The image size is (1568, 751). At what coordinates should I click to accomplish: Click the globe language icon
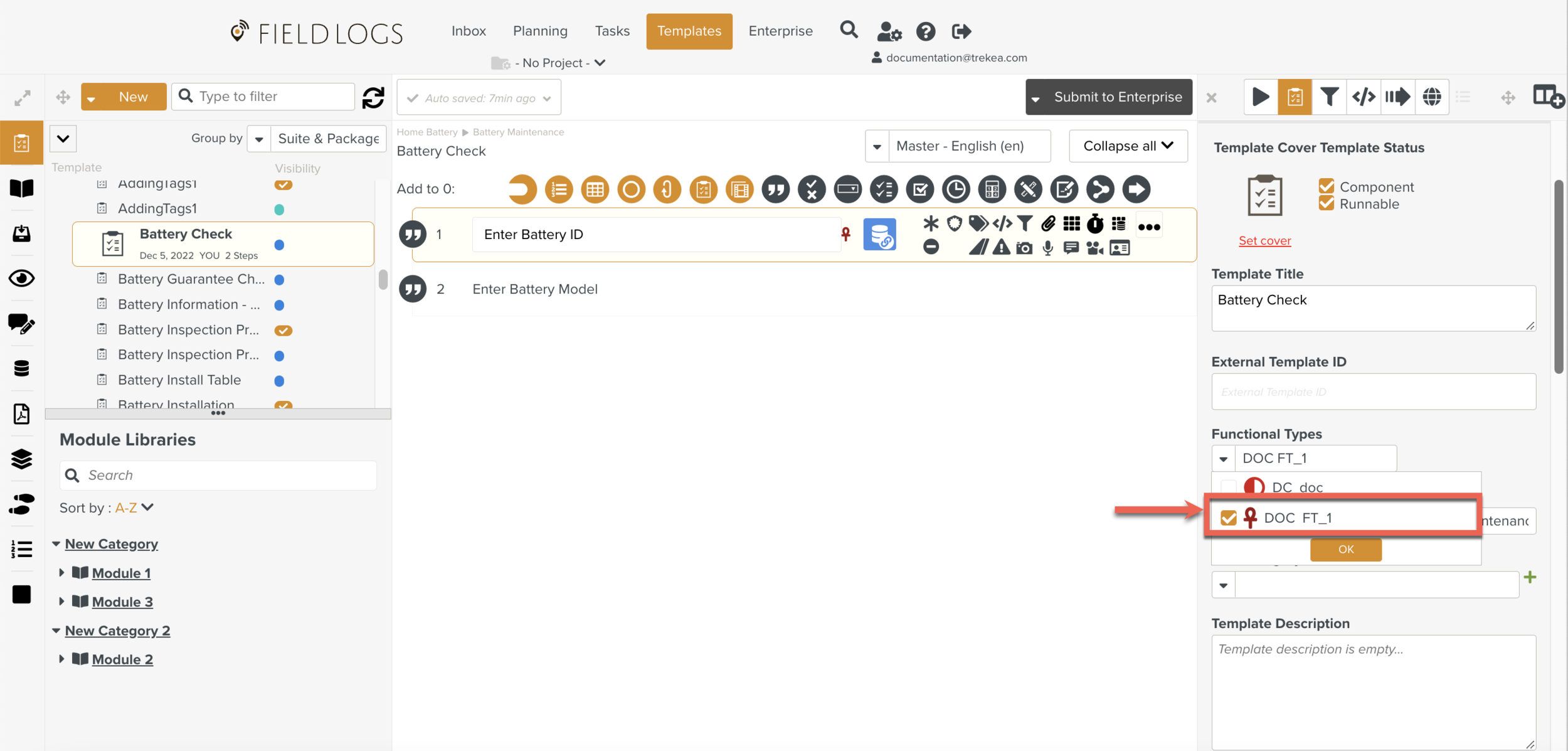(1432, 97)
